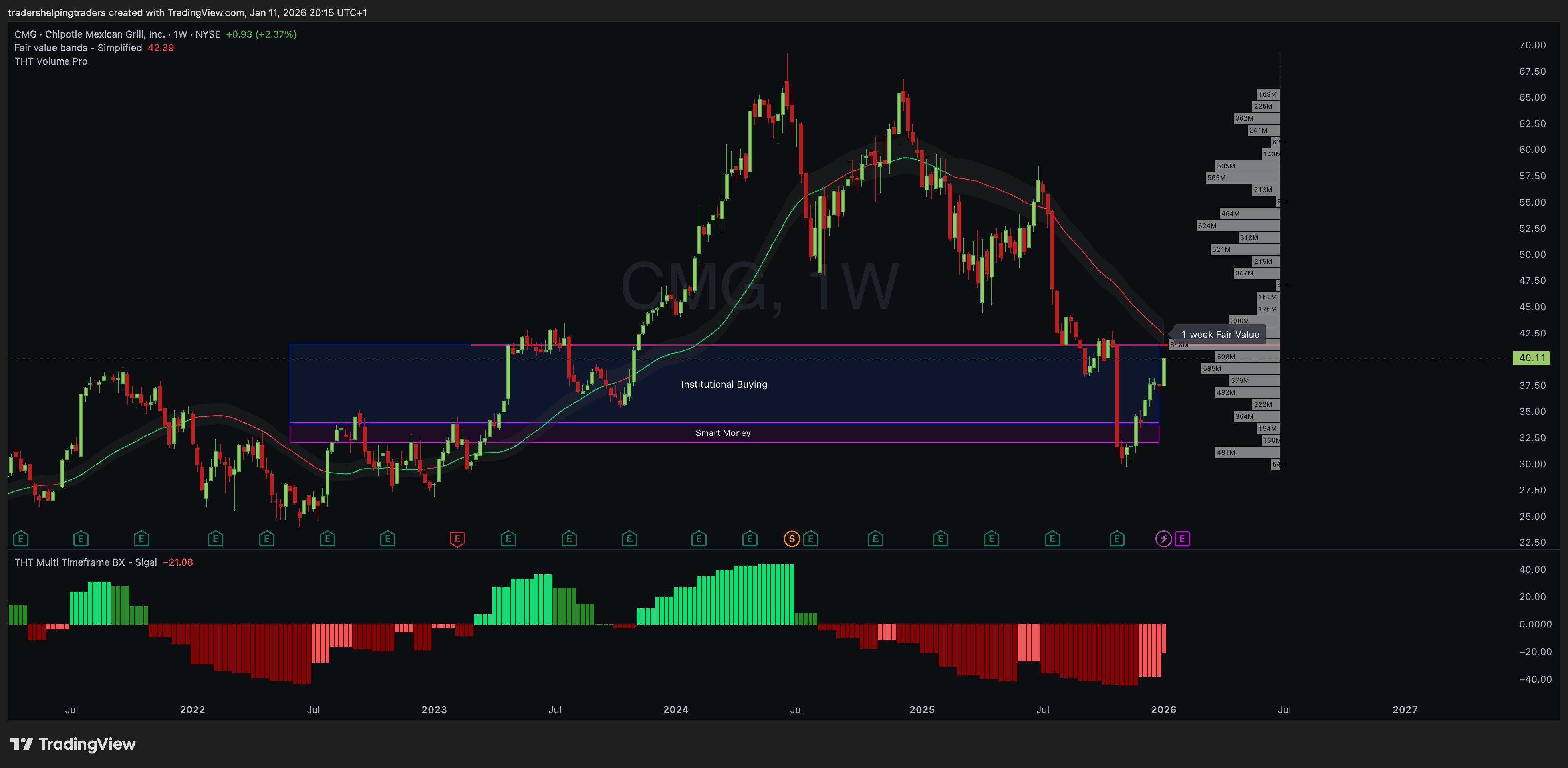Click the 2024 label on the time axis
This screenshot has height=768, width=1568.
[675, 710]
